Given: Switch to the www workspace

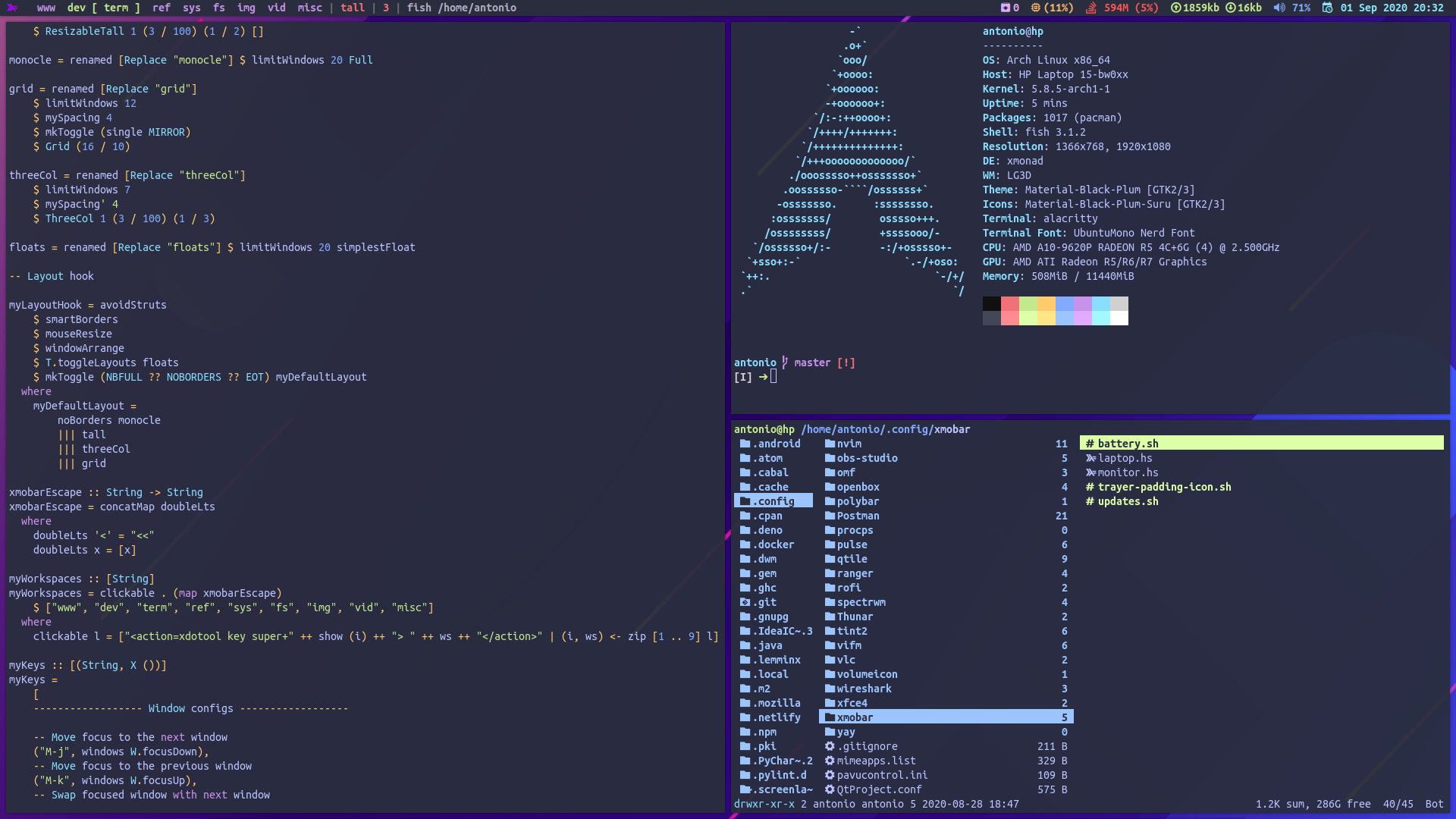Looking at the screenshot, I should [46, 8].
